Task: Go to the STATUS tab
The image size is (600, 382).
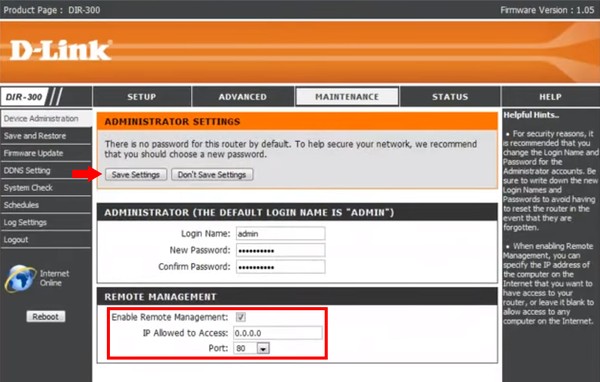Action: click(x=450, y=96)
